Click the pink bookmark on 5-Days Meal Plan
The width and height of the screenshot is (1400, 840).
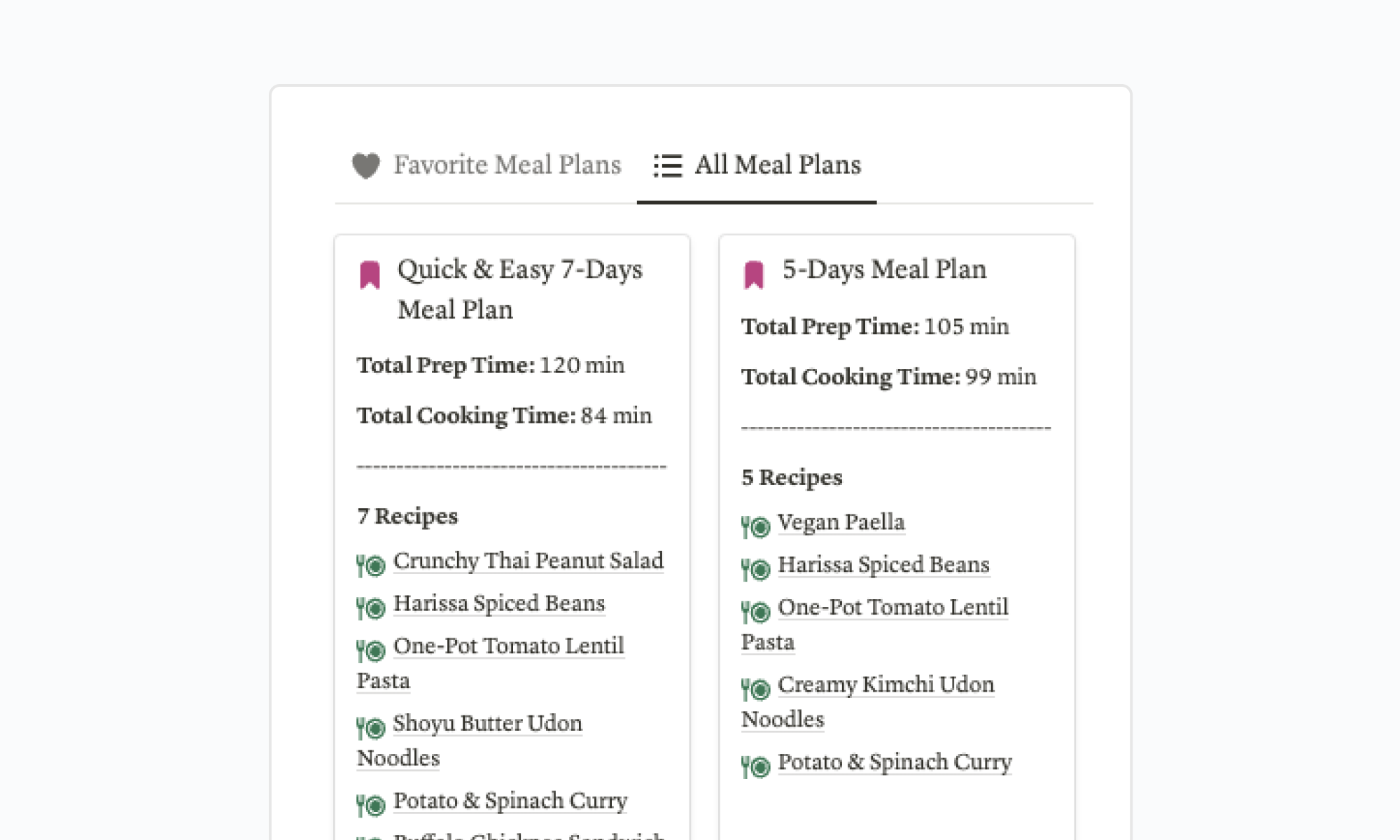click(x=754, y=274)
